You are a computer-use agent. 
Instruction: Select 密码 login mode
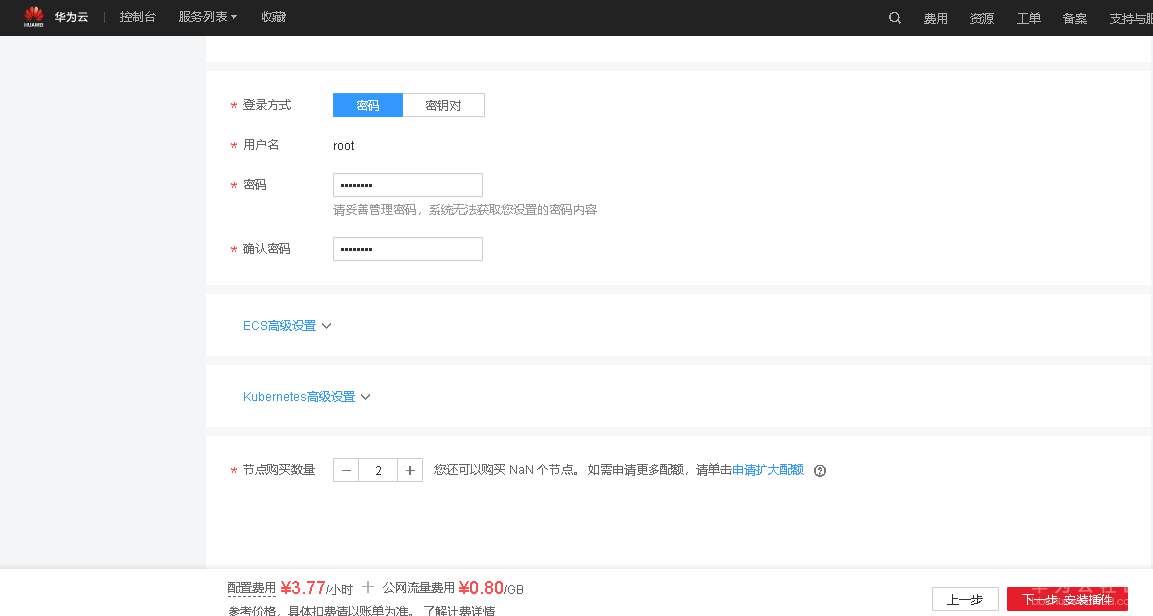368,105
